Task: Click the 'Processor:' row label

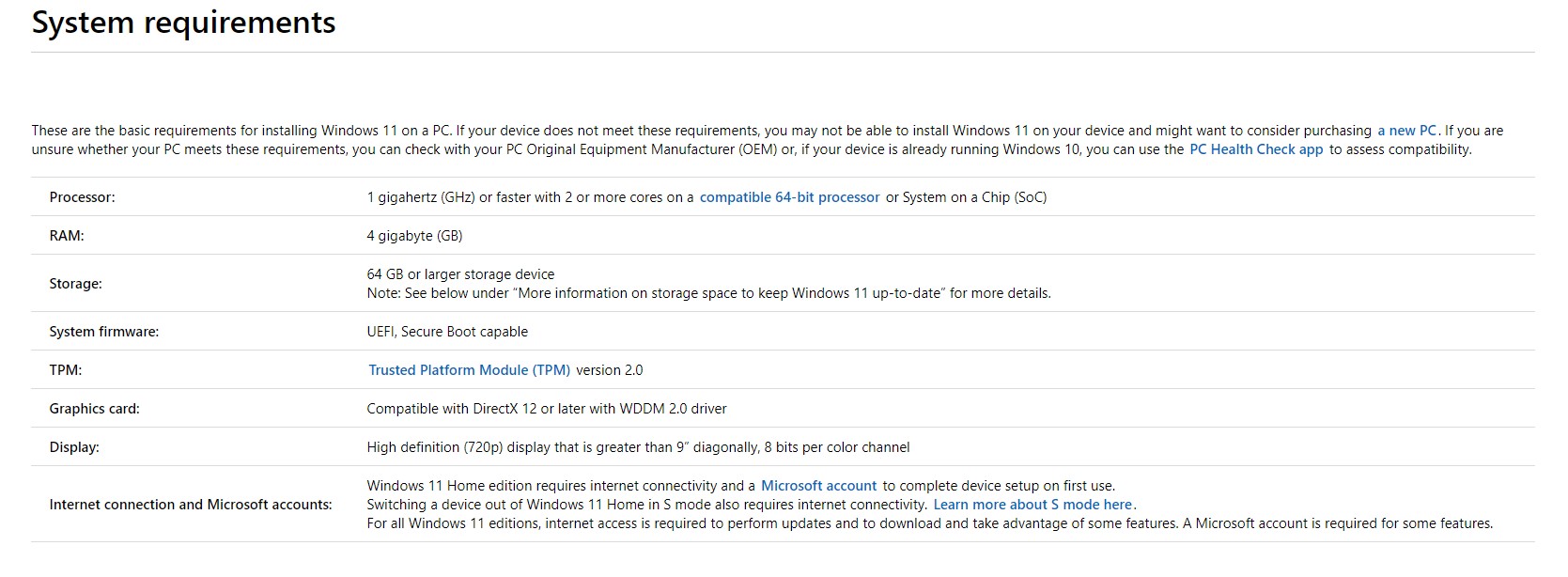Action: (82, 197)
